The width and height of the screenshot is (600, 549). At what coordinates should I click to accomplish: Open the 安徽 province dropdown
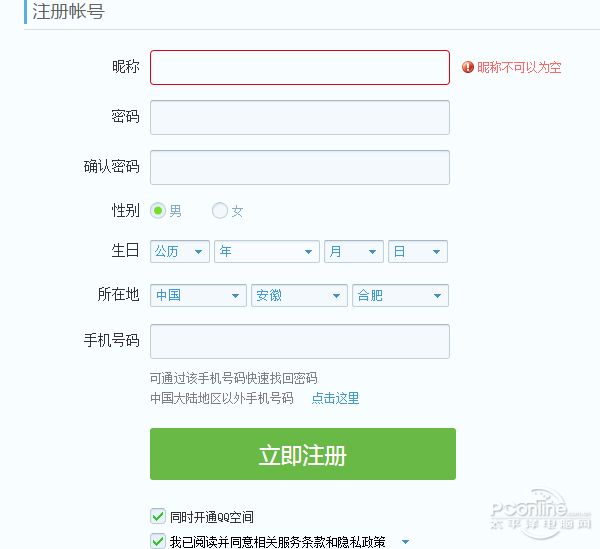click(x=299, y=295)
